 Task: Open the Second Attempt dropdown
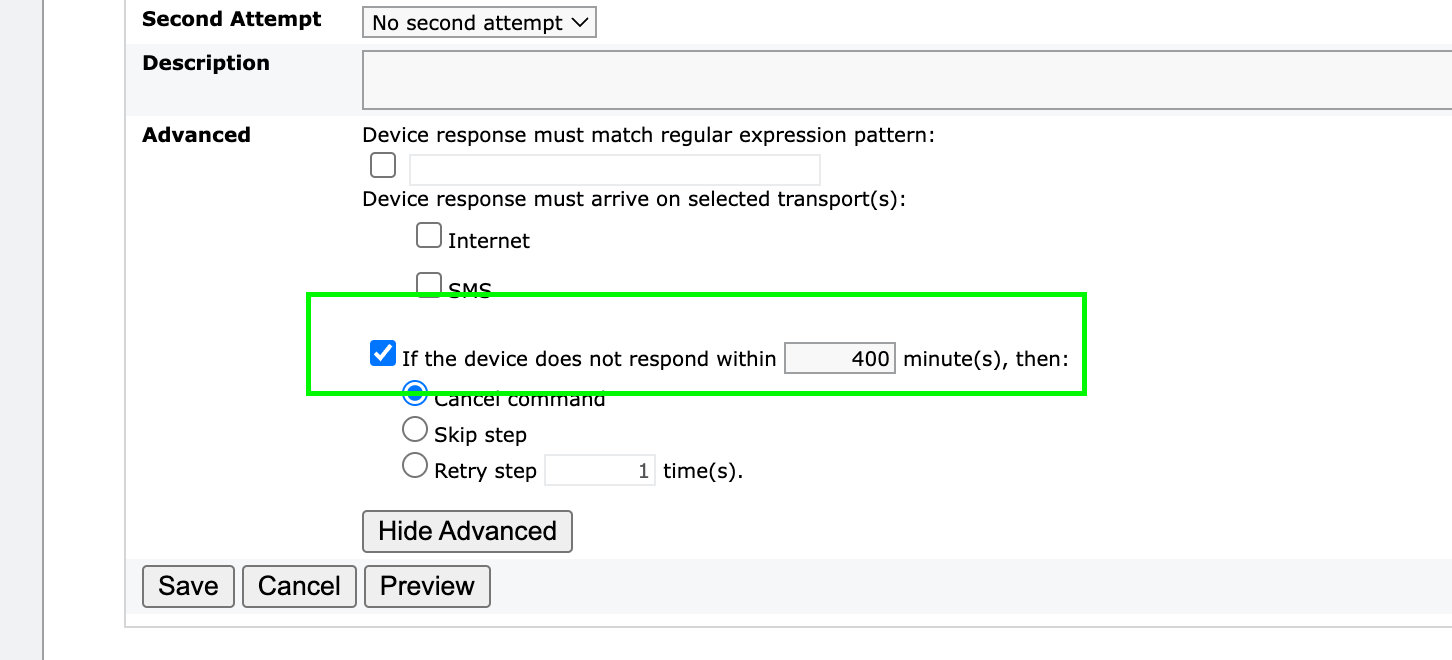tap(479, 22)
